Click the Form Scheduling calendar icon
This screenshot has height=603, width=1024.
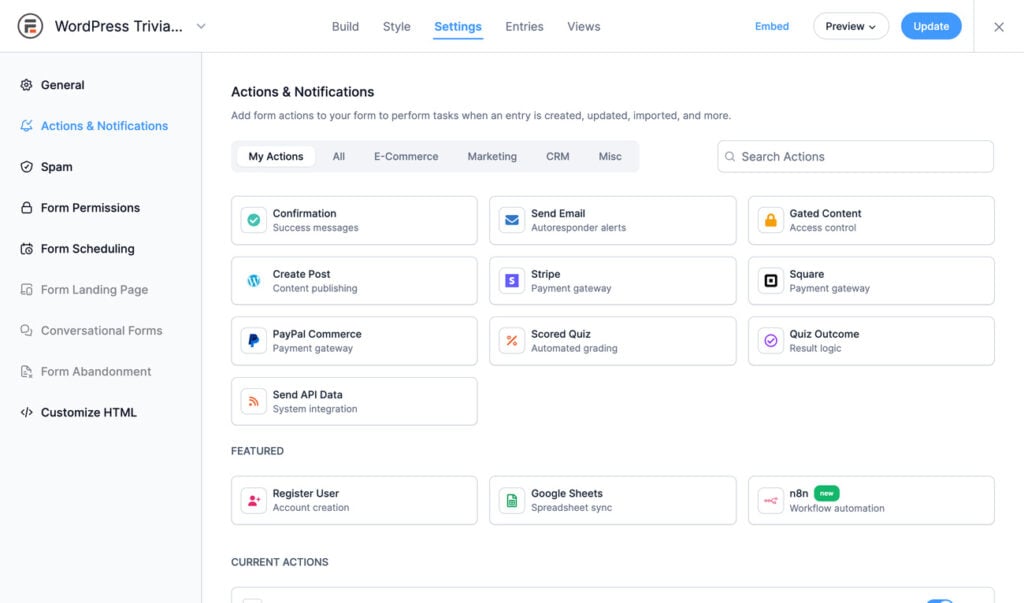tap(26, 249)
